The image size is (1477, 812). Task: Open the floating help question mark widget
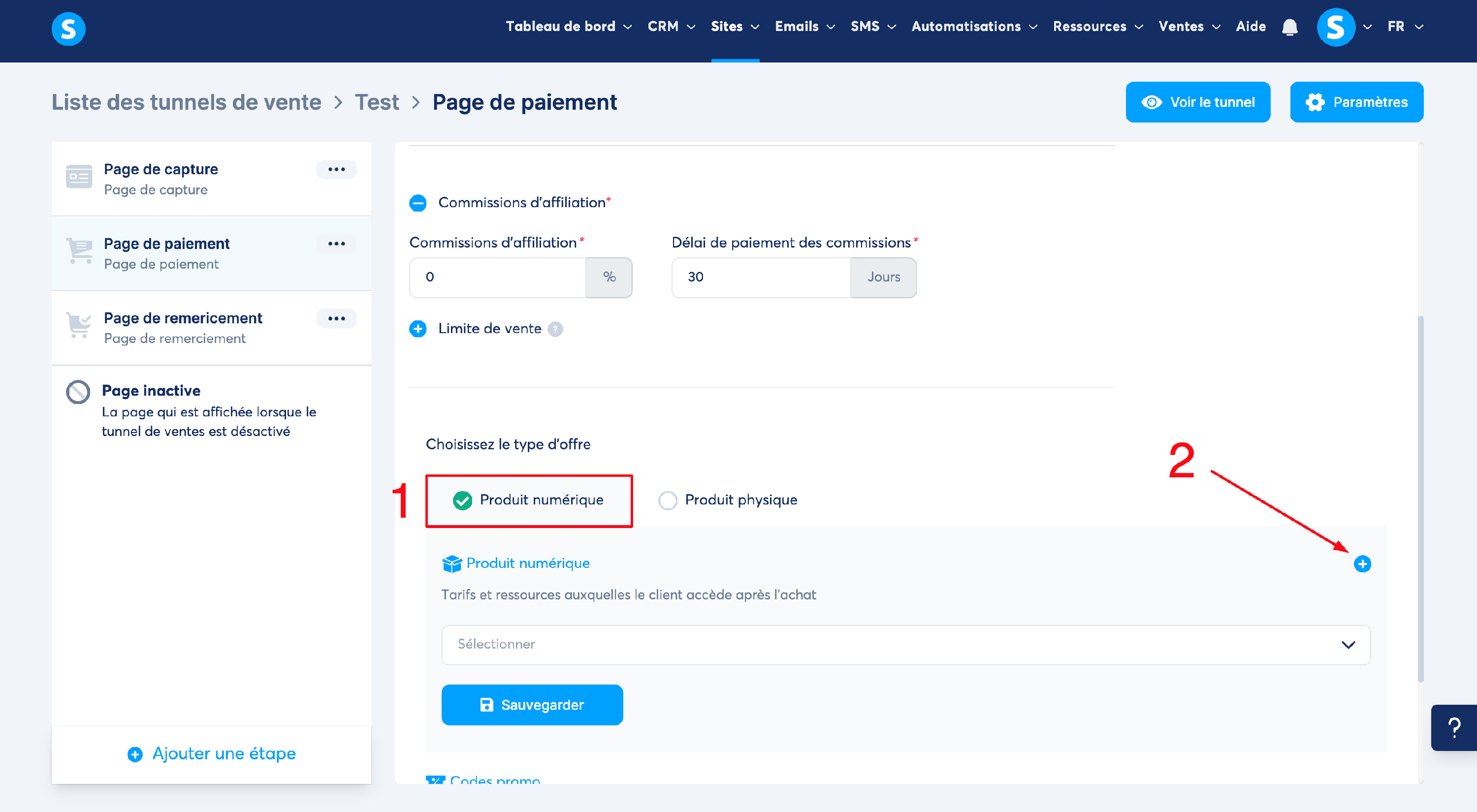coord(1454,728)
